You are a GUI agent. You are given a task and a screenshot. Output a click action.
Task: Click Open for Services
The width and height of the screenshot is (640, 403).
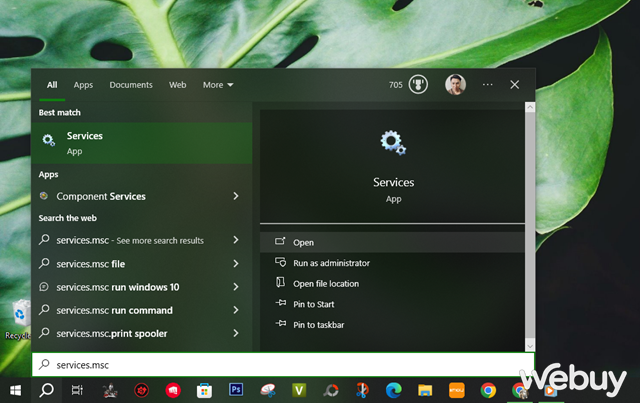(x=392, y=242)
